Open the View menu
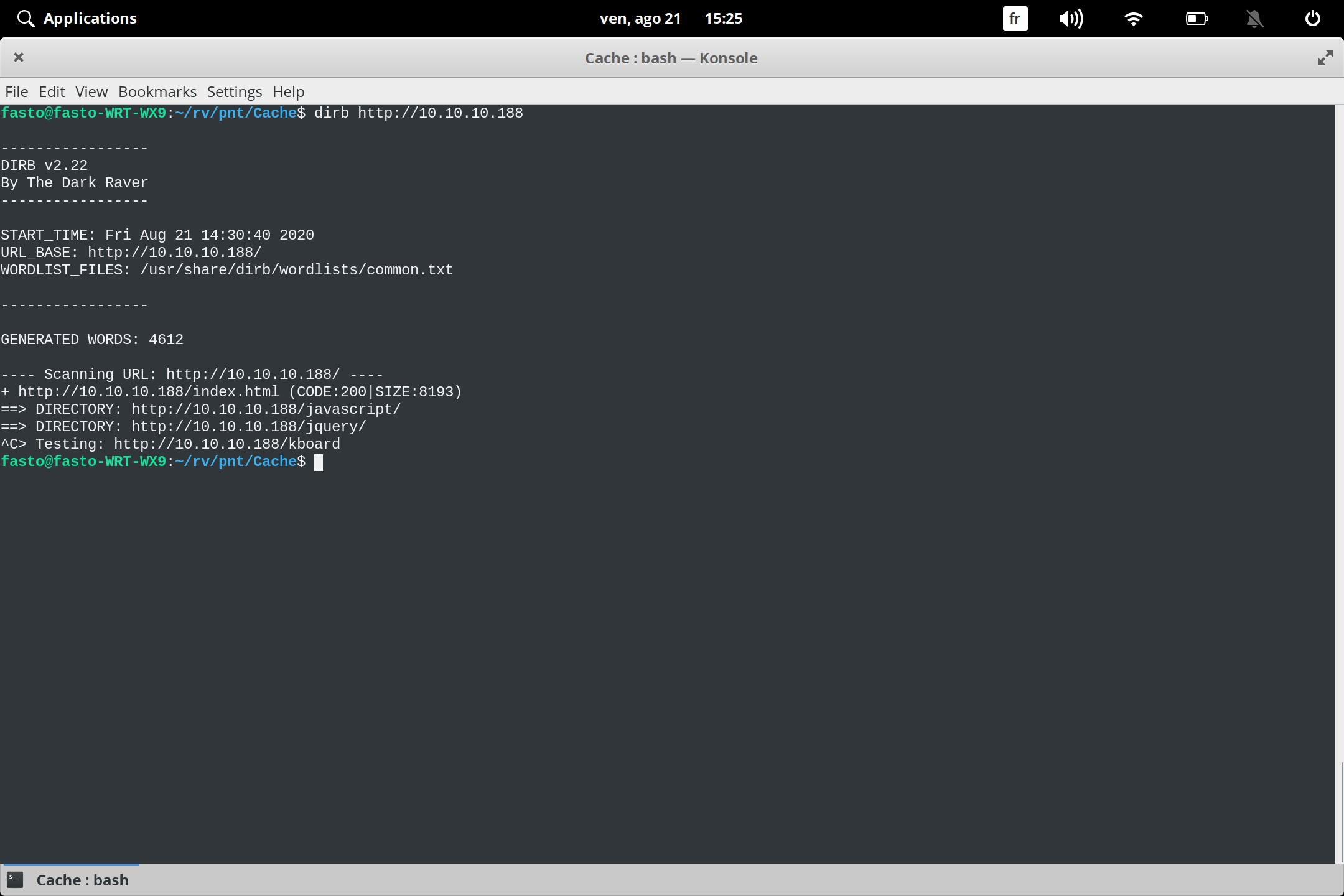This screenshot has height=896, width=1344. point(91,91)
